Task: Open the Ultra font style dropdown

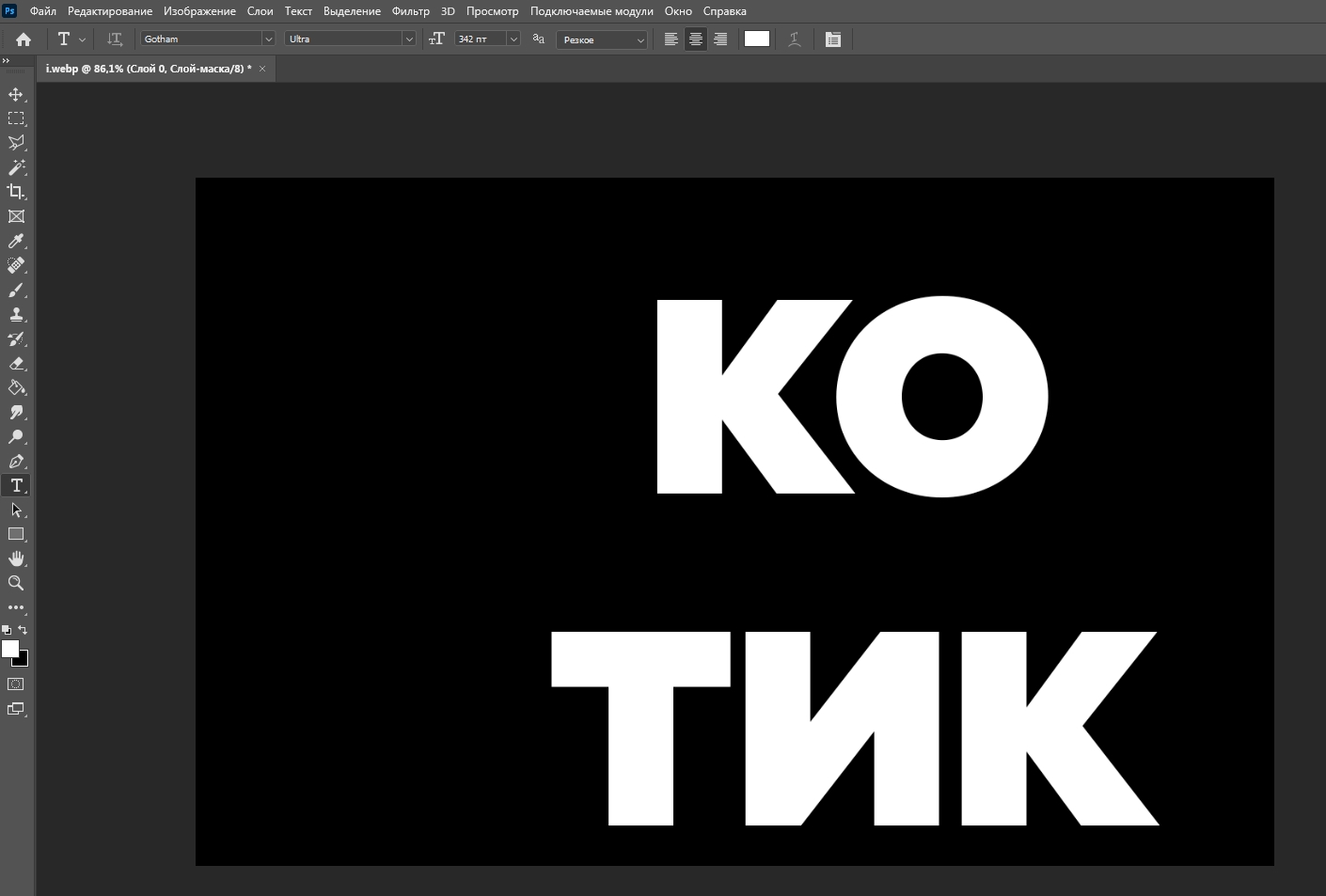Action: (409, 39)
